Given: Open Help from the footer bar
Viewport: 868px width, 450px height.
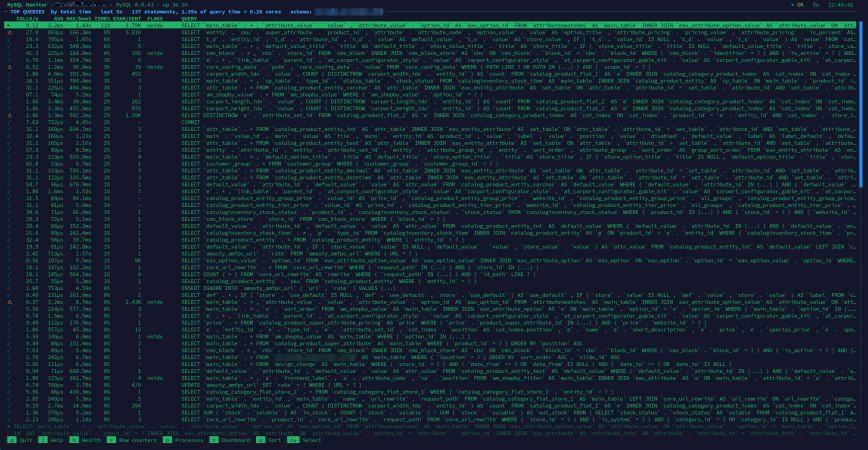Looking at the screenshot, I should 56,440.
